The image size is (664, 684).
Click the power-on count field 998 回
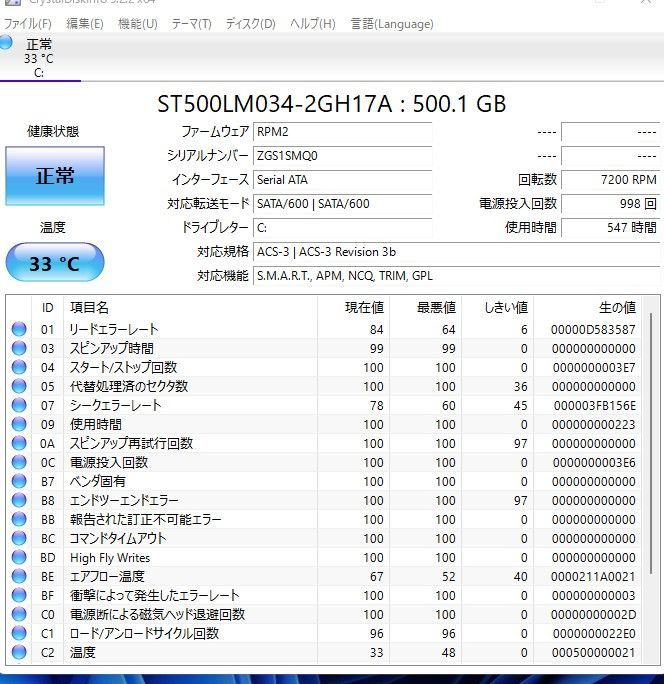pos(610,204)
